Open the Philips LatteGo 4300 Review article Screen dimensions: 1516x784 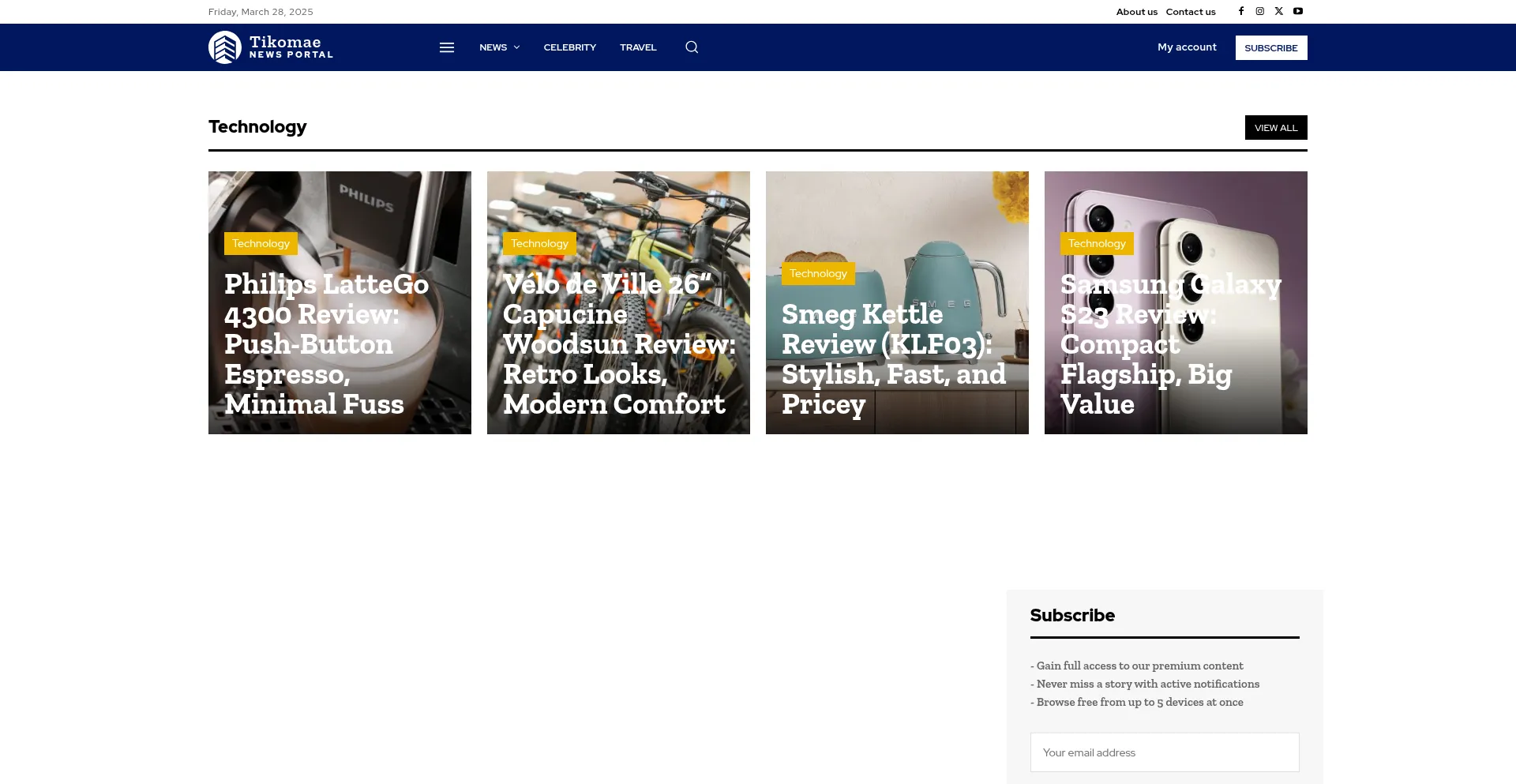click(326, 343)
